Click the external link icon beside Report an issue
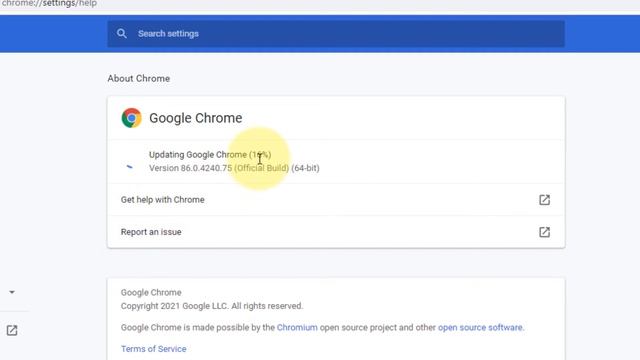The width and height of the screenshot is (640, 360). [544, 232]
